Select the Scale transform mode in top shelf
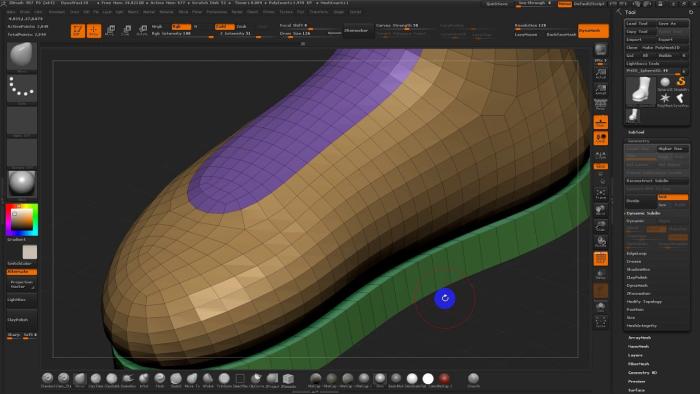The height and width of the screenshot is (394, 700). [126, 31]
